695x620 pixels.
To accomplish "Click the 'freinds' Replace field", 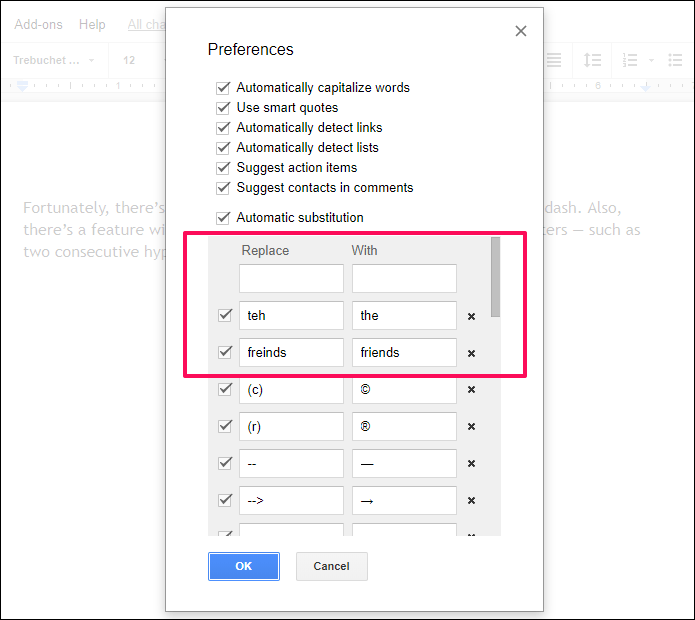I will (x=291, y=352).
